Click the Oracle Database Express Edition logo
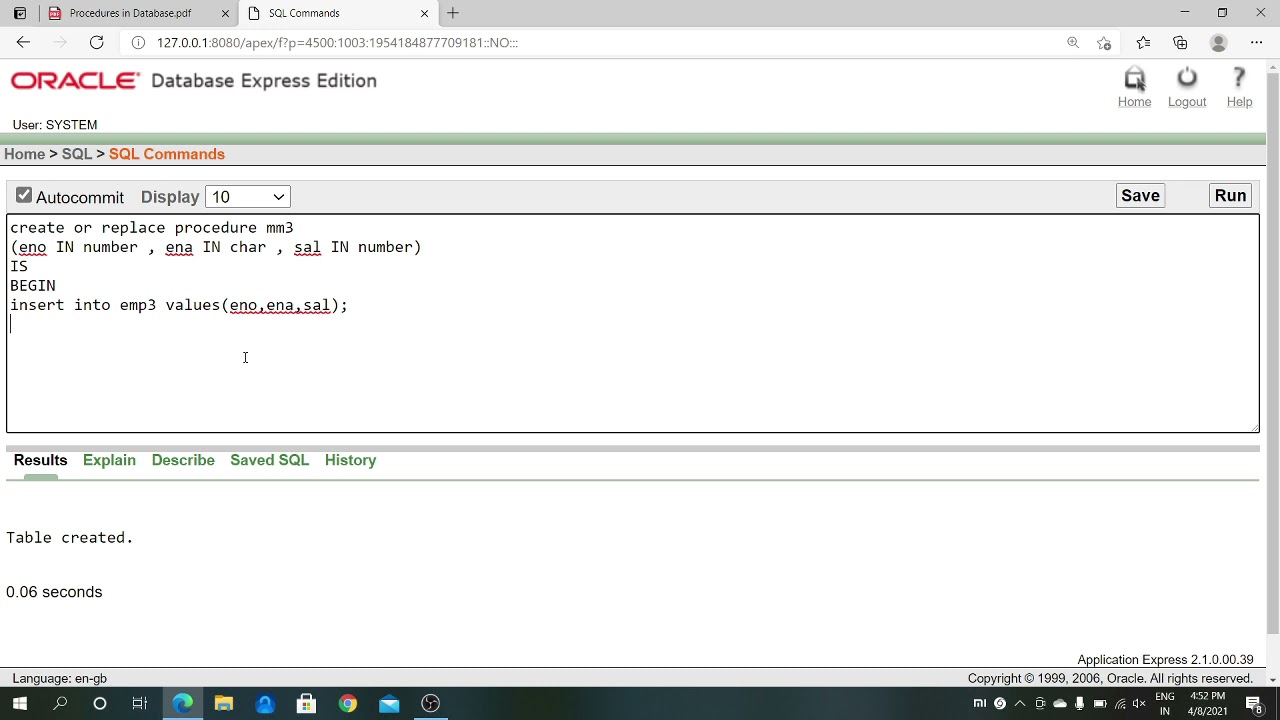This screenshot has height=720, width=1280. click(194, 81)
